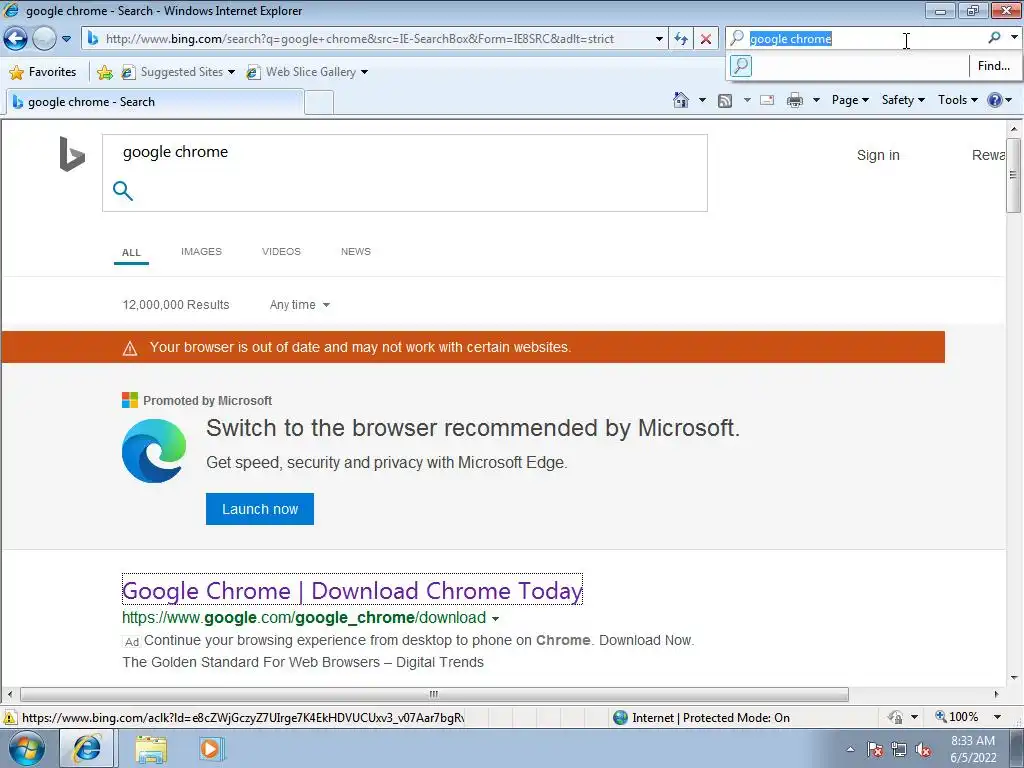
Task: Click the browser out of date warning banner
Action: [473, 347]
